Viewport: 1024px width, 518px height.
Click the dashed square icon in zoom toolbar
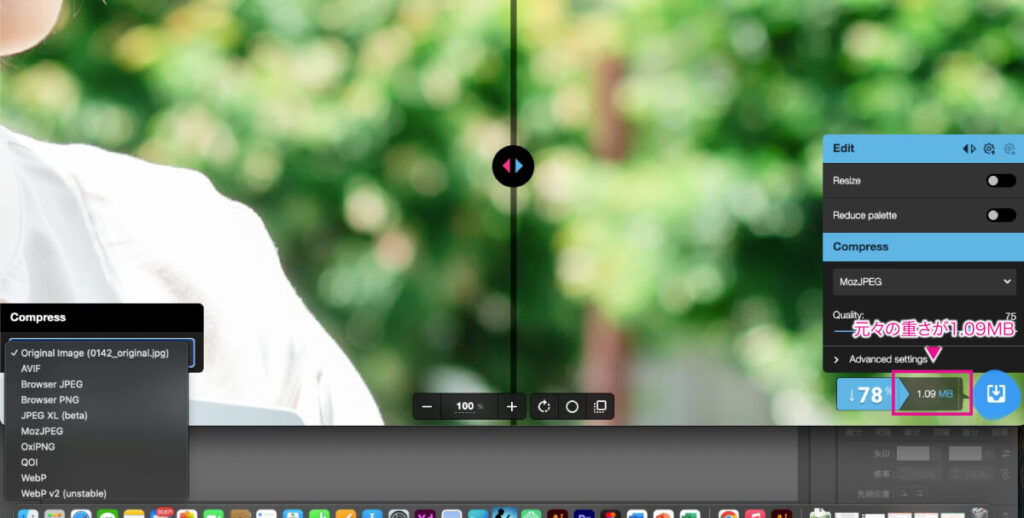(x=600, y=406)
